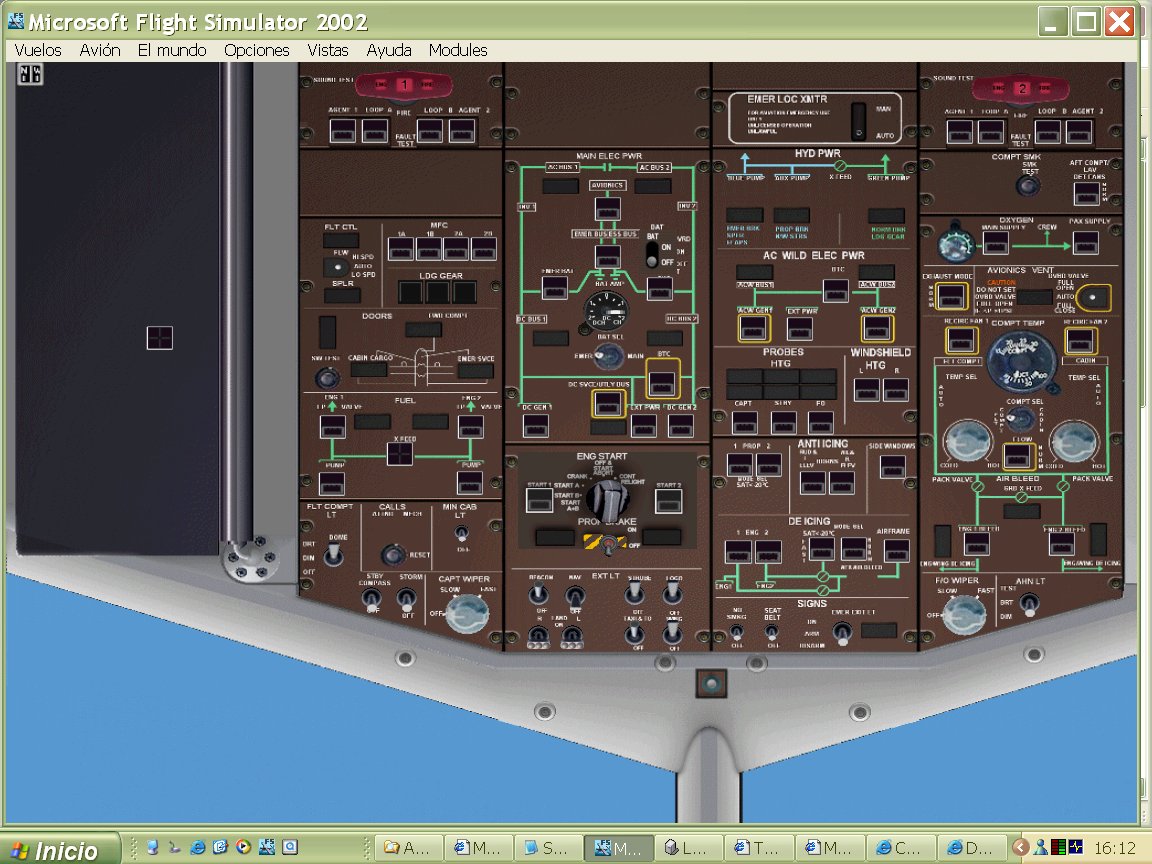Open the Vistas menu

pos(328,50)
